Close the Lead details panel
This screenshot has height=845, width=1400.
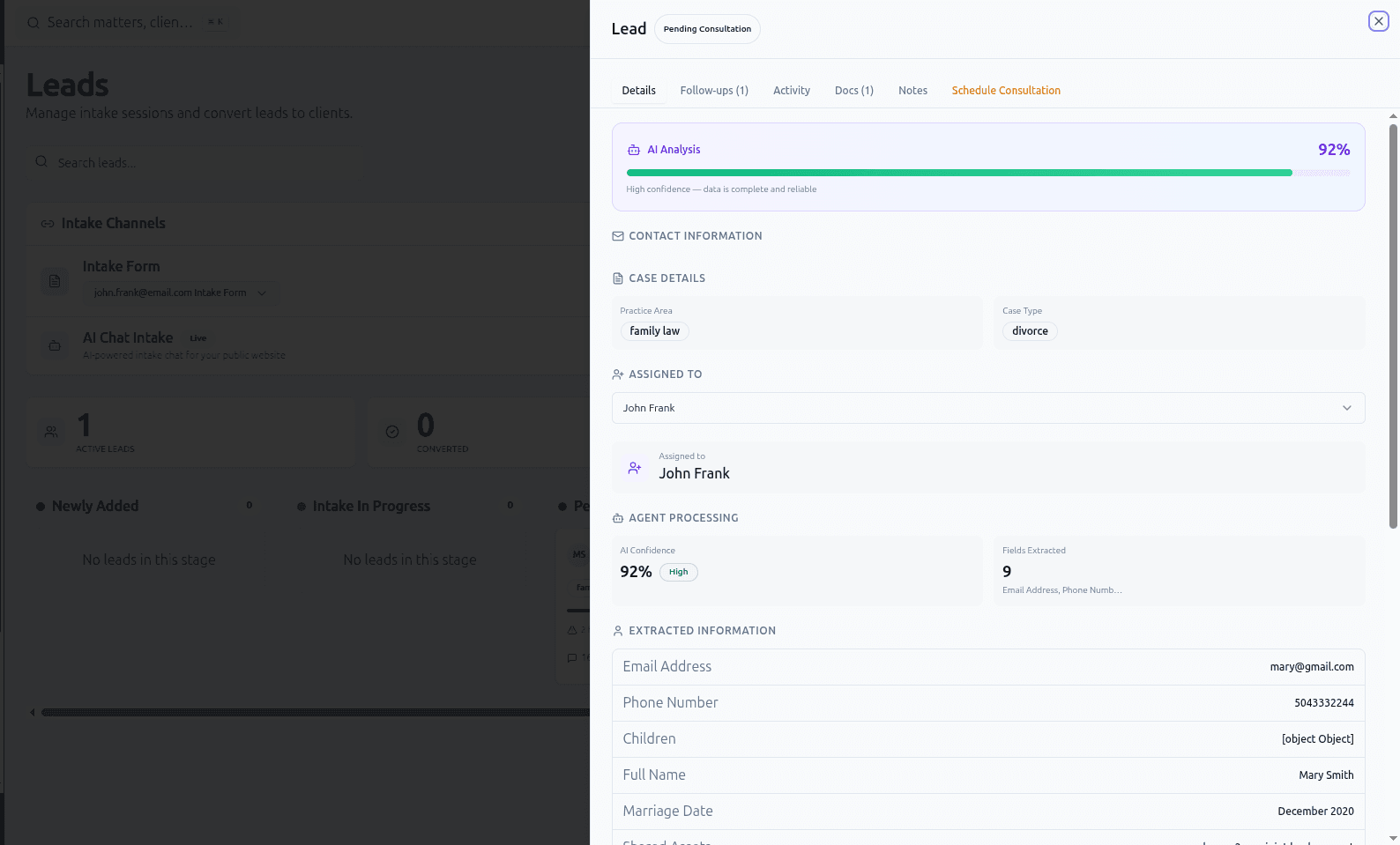pos(1379,21)
